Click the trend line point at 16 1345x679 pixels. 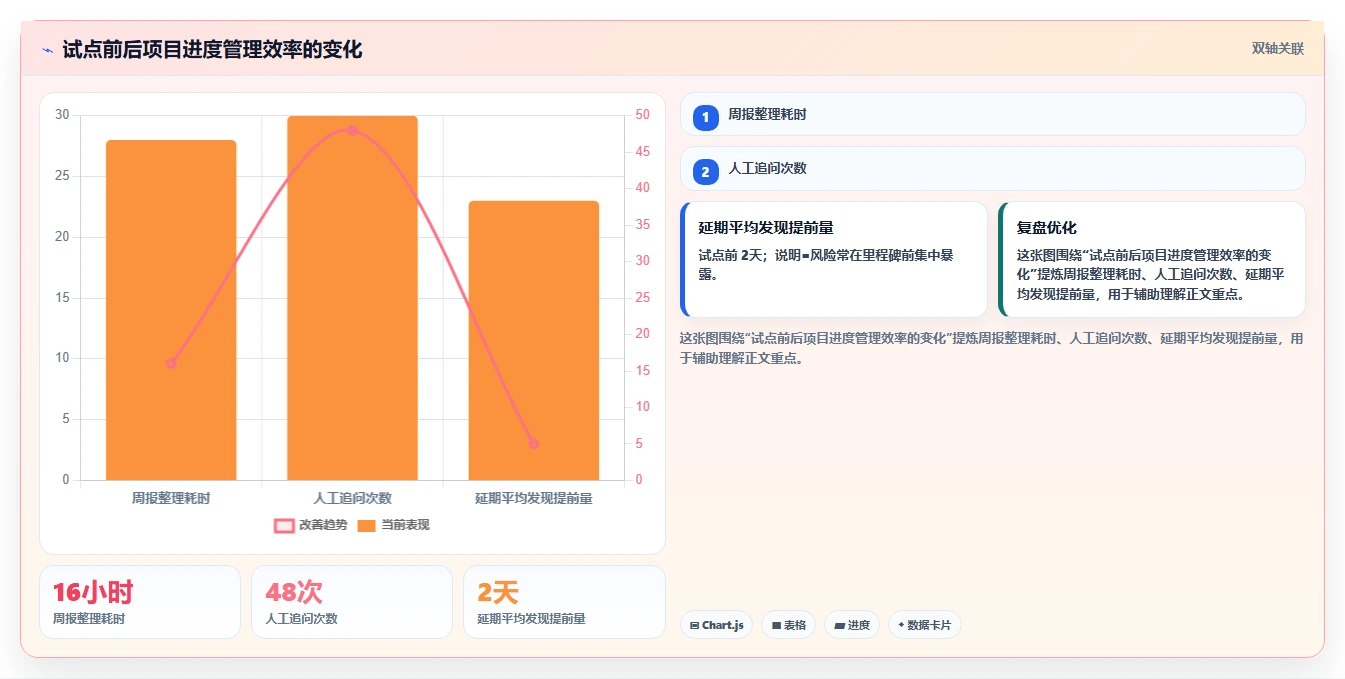click(x=171, y=363)
